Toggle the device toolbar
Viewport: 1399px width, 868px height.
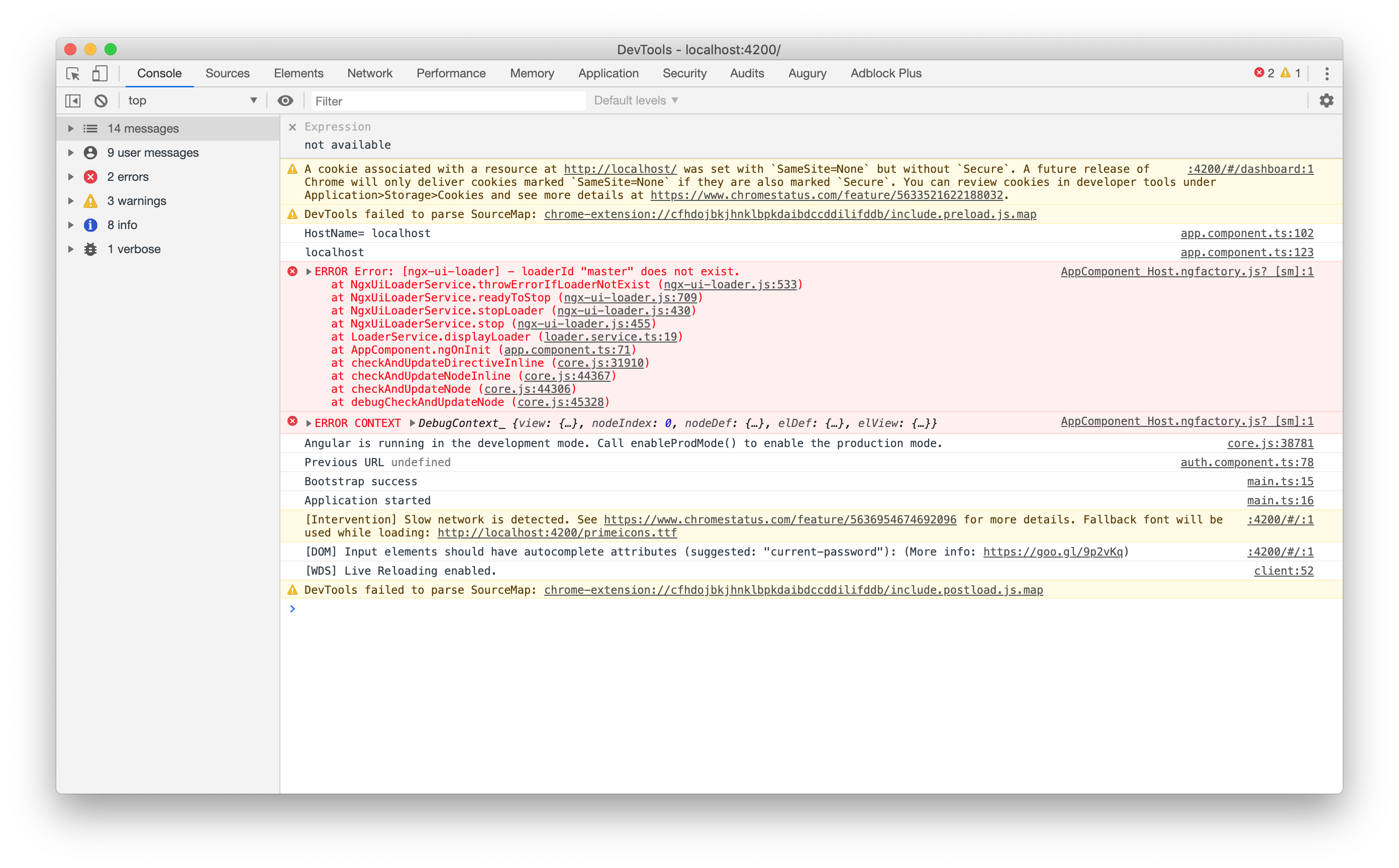[99, 73]
